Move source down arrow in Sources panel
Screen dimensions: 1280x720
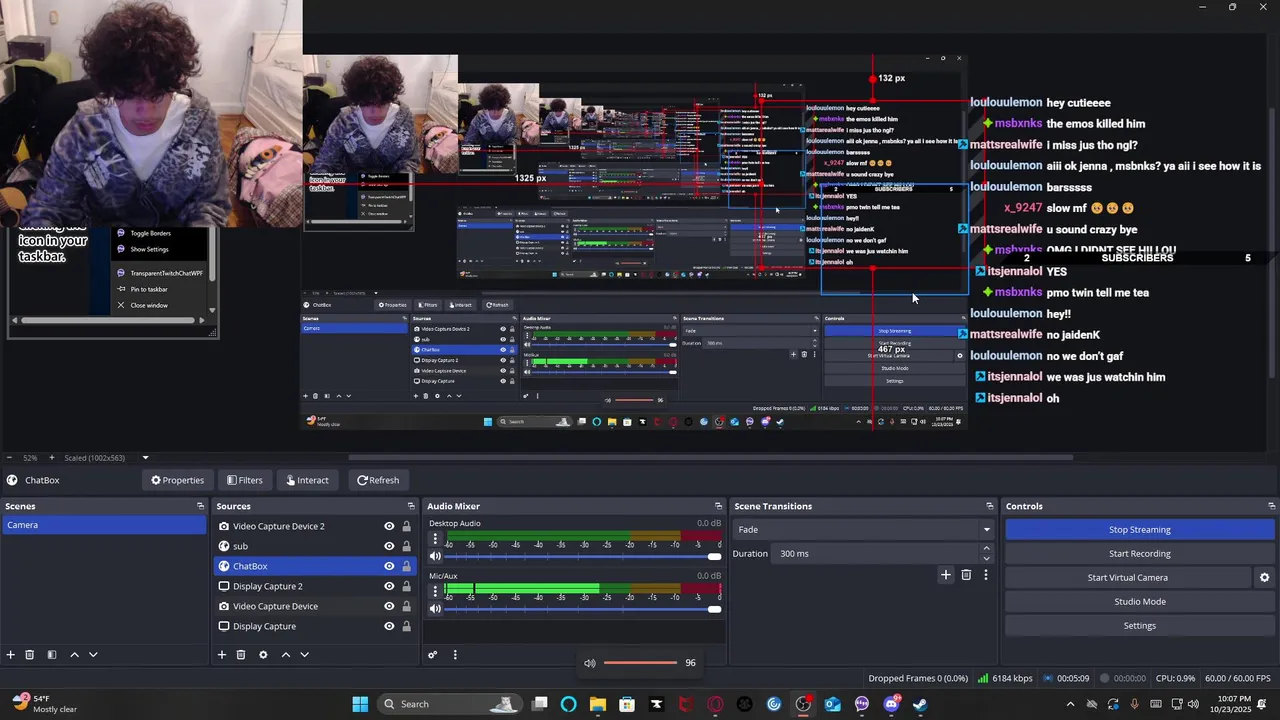point(304,655)
